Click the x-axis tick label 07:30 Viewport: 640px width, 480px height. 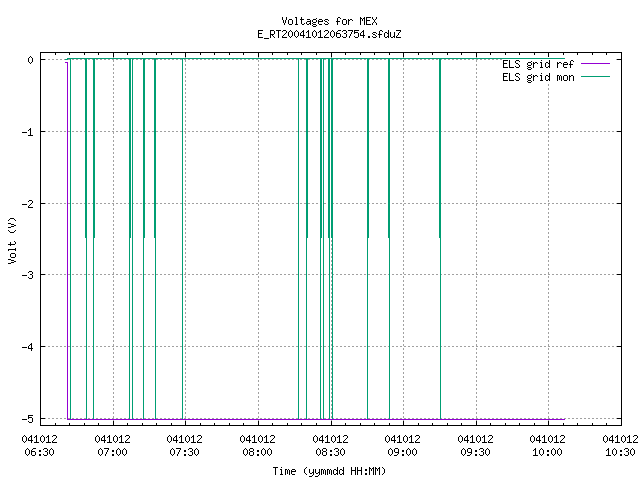(x=184, y=452)
